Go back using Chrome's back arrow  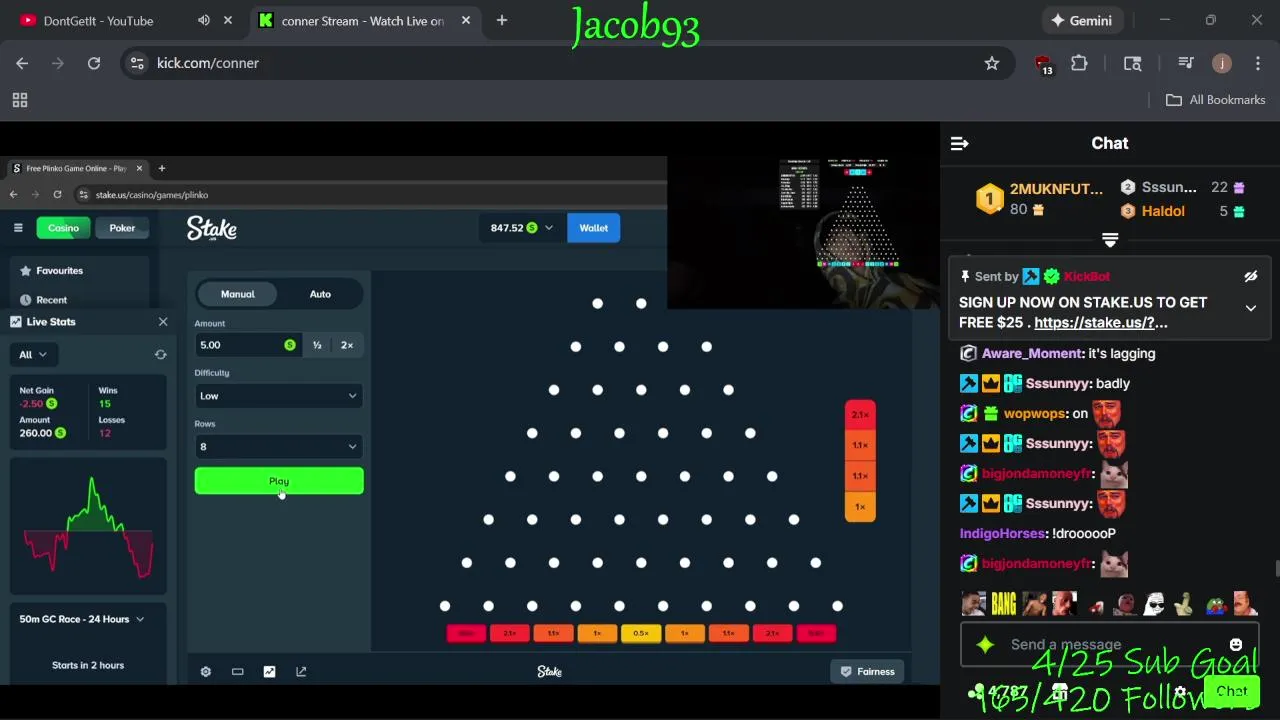[x=22, y=63]
